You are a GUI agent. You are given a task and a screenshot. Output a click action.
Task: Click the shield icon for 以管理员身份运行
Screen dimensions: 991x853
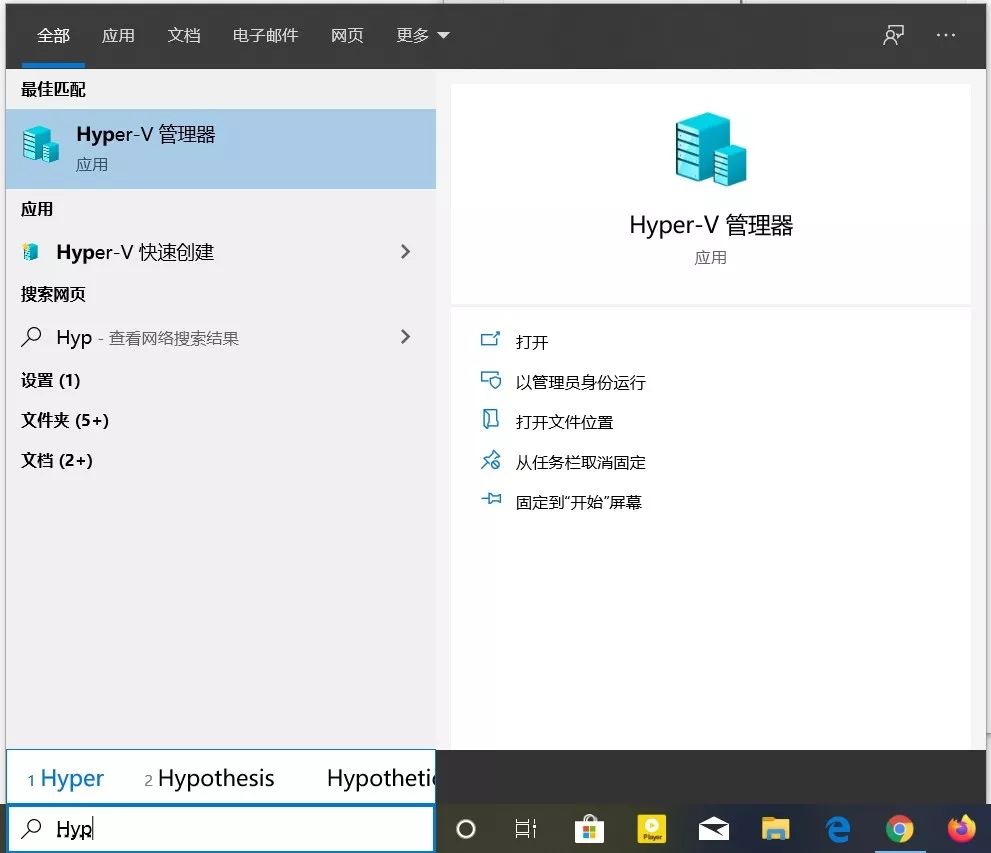pos(490,380)
